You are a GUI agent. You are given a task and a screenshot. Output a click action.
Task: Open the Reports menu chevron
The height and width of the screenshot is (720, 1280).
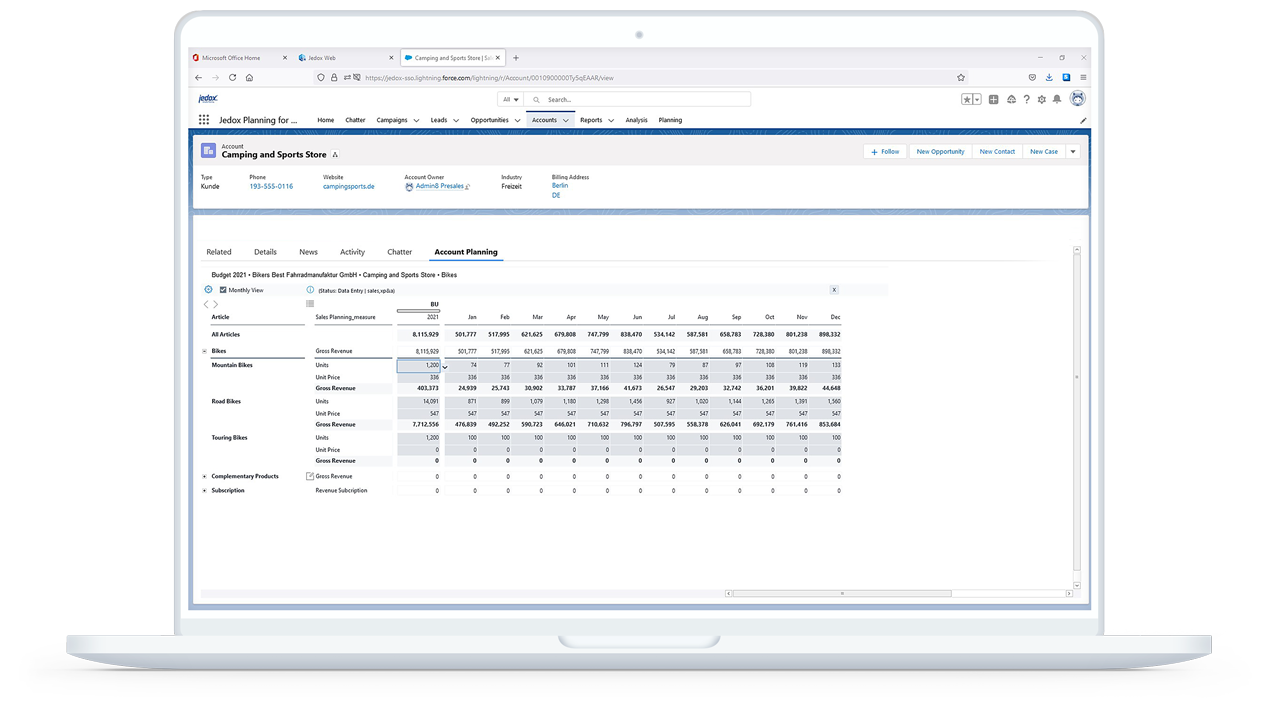click(x=610, y=120)
